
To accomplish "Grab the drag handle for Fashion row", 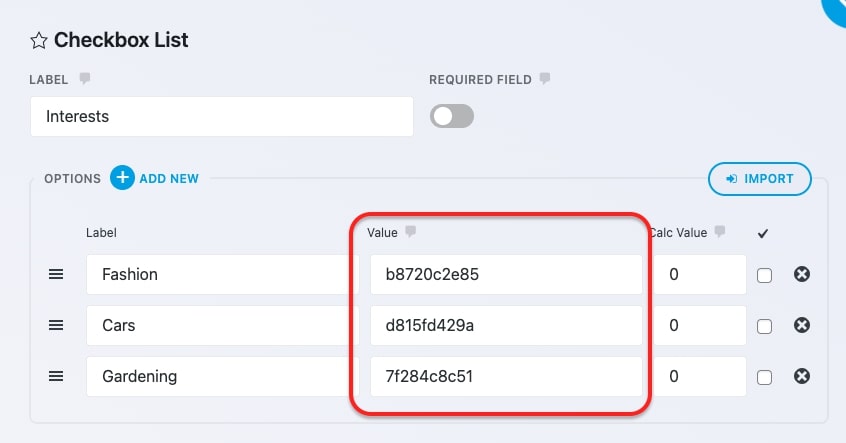I will [56, 274].
